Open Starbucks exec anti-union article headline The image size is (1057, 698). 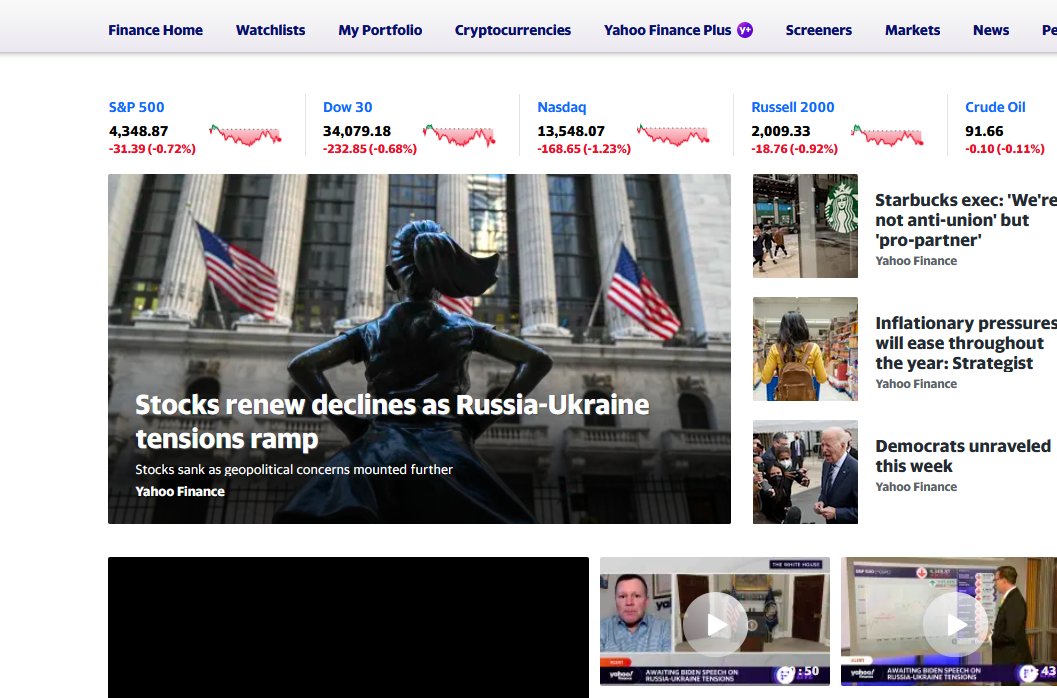965,220
